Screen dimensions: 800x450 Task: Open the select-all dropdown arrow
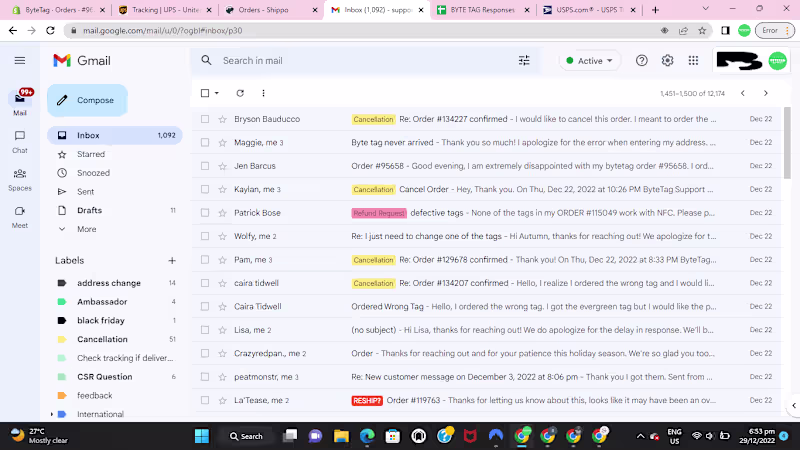coord(217,93)
